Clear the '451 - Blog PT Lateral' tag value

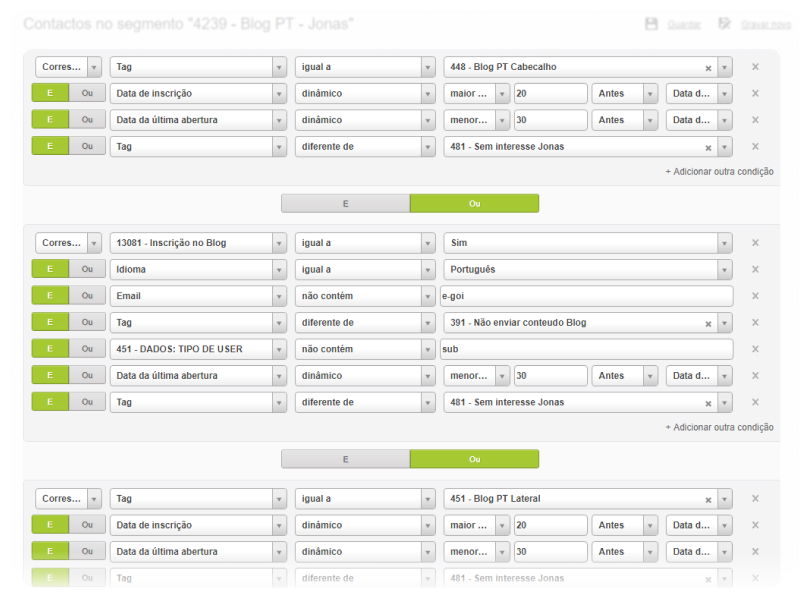708,499
